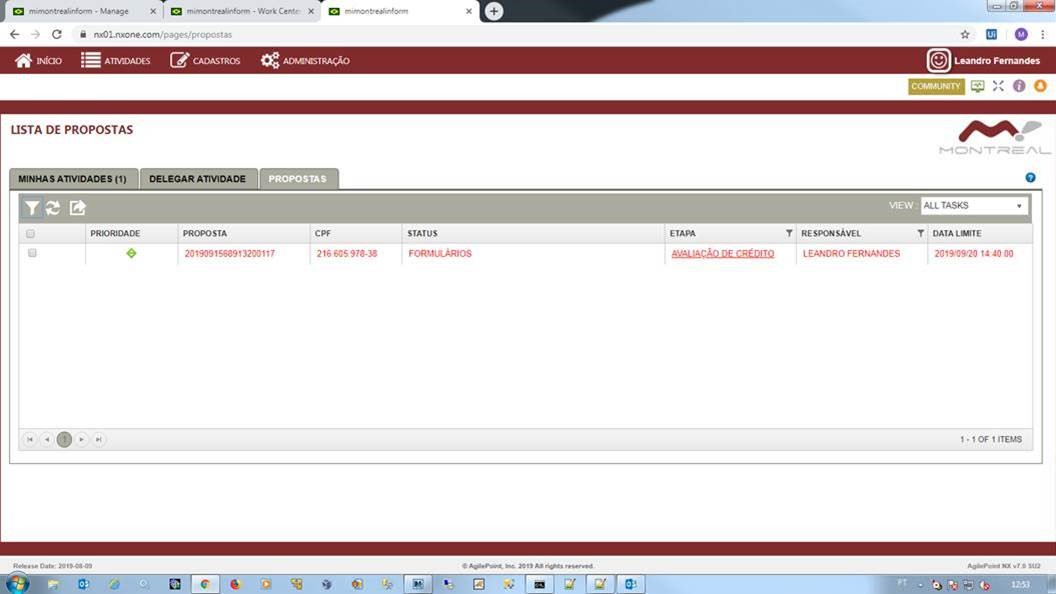Open the Cadastros menu

tap(205, 61)
